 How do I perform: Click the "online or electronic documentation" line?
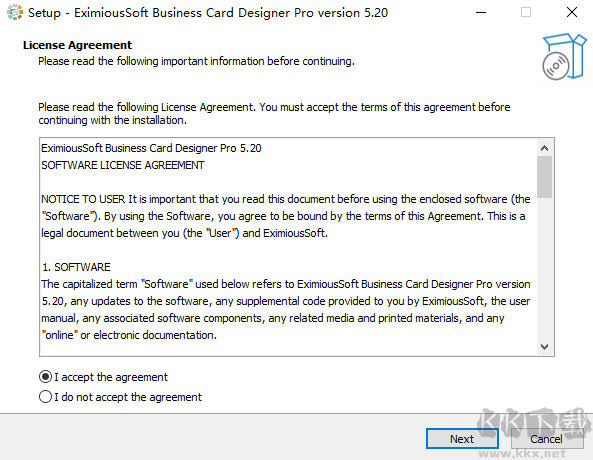pos(129,335)
